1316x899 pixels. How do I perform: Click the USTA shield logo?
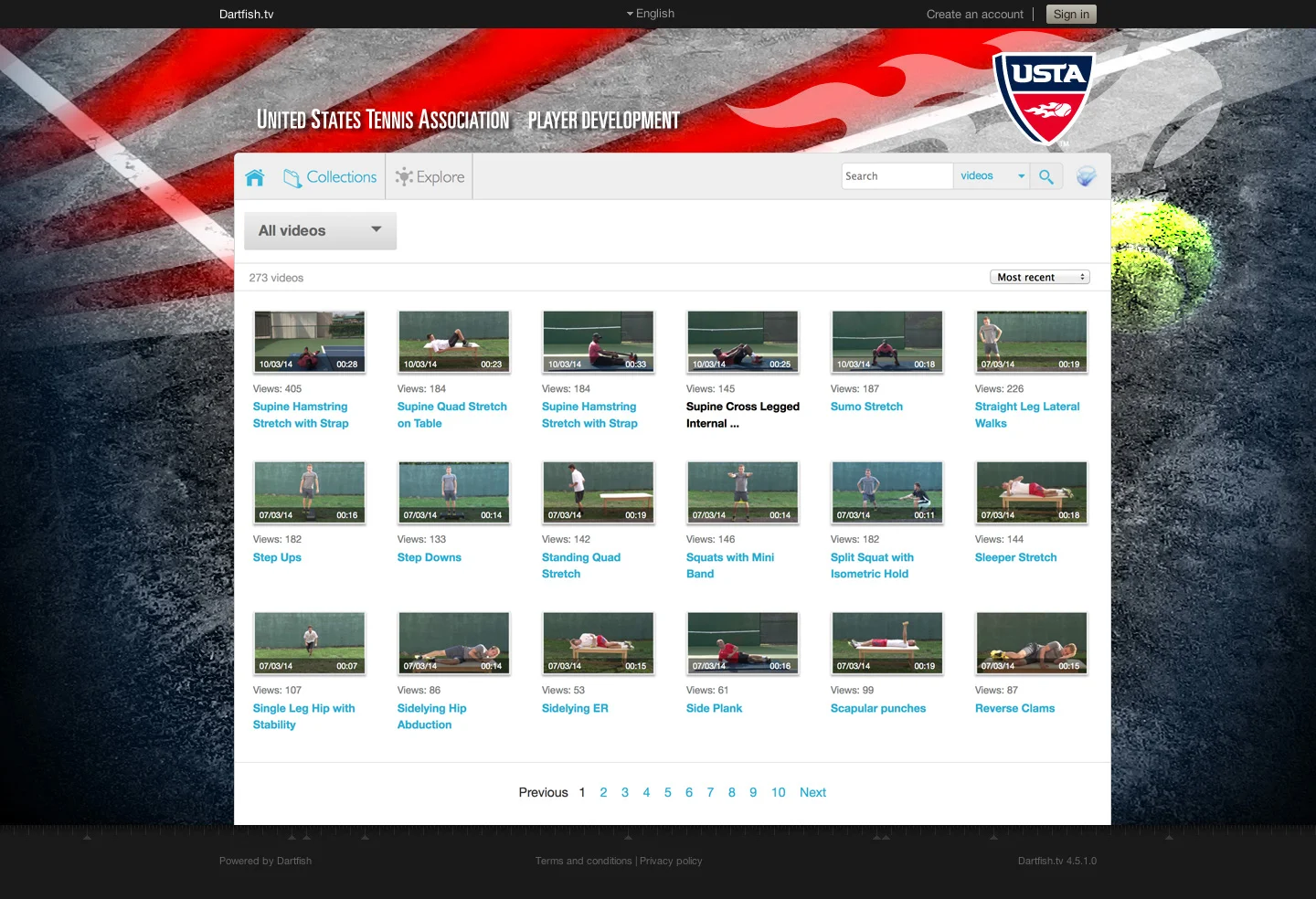(x=1044, y=98)
